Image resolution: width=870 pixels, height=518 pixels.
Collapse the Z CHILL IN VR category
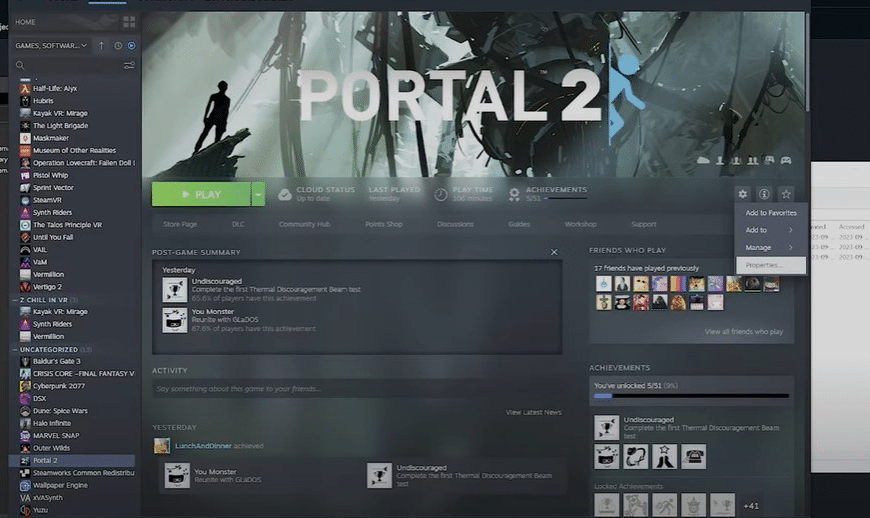click(x=15, y=299)
